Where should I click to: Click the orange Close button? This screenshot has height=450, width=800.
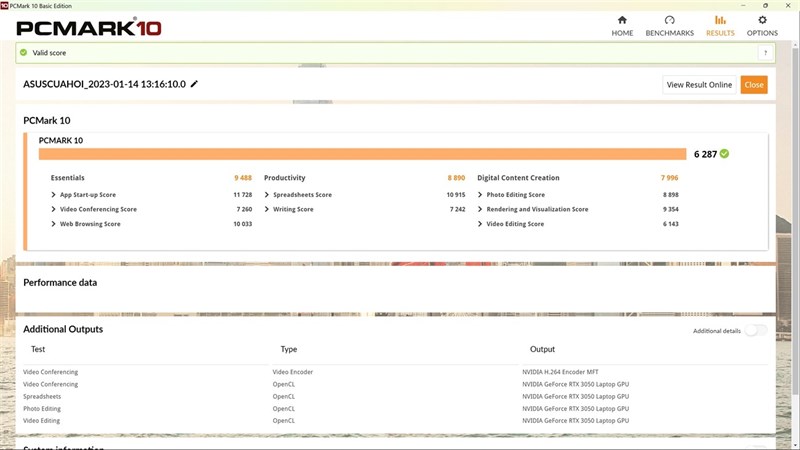(754, 85)
